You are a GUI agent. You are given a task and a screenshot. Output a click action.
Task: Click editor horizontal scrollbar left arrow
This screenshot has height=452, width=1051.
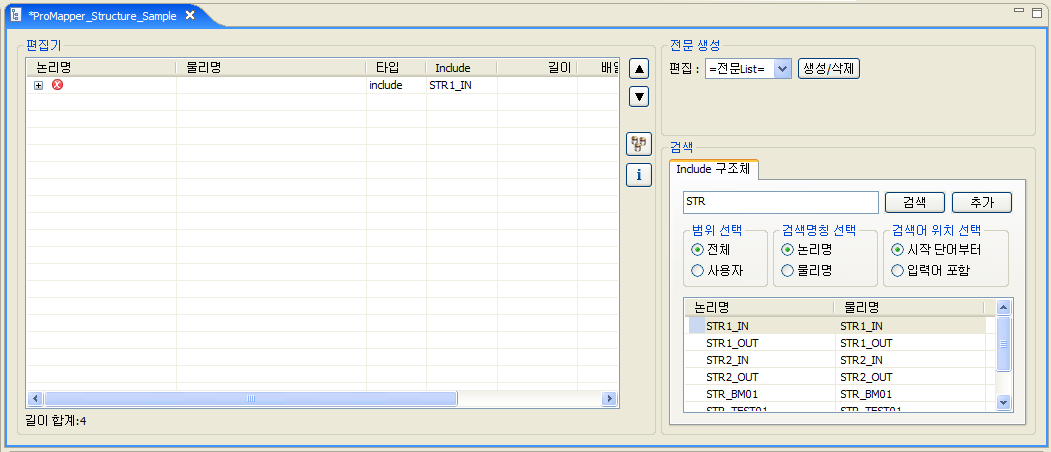click(x=35, y=398)
